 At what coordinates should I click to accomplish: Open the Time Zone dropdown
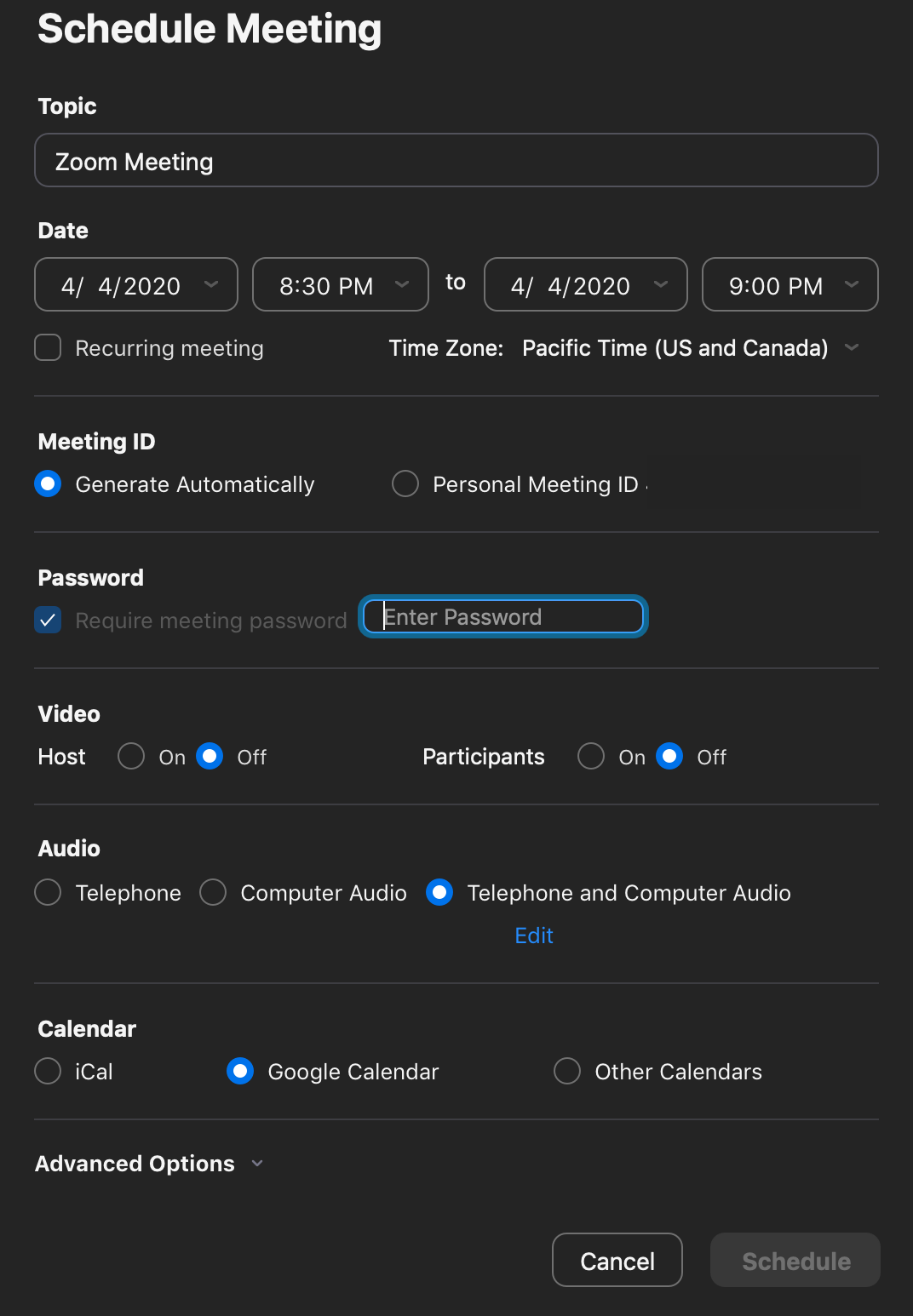click(690, 348)
